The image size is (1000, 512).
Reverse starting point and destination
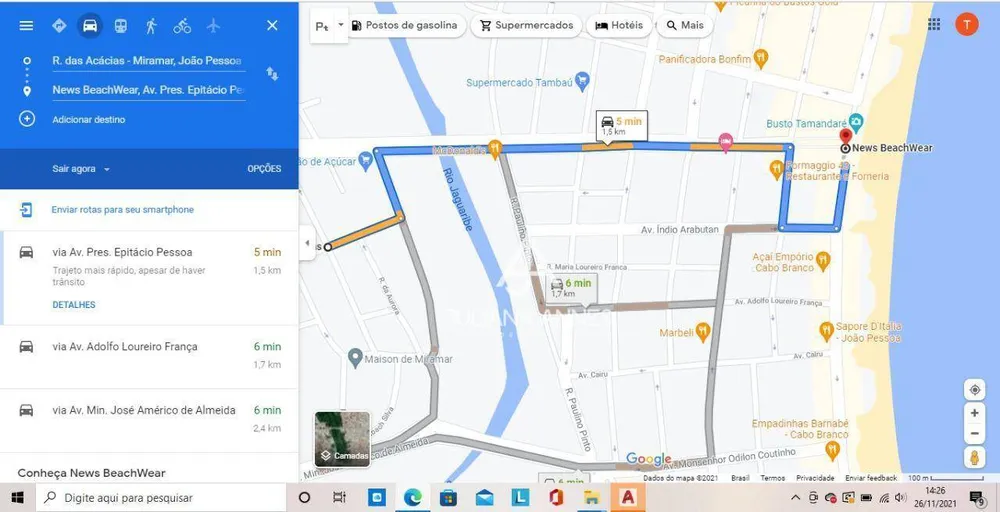pyautogui.click(x=272, y=74)
